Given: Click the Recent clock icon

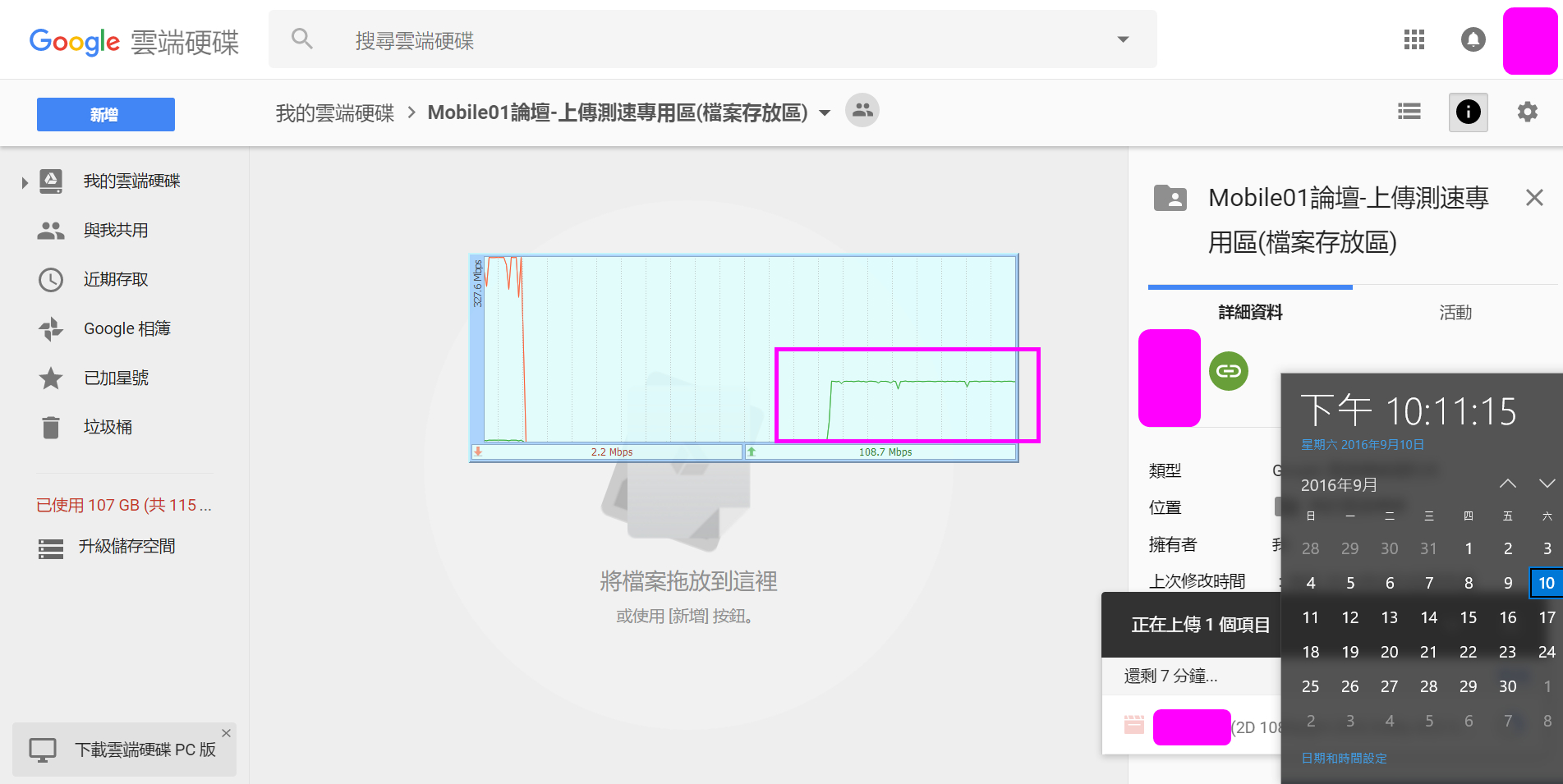Looking at the screenshot, I should pyautogui.click(x=51, y=280).
